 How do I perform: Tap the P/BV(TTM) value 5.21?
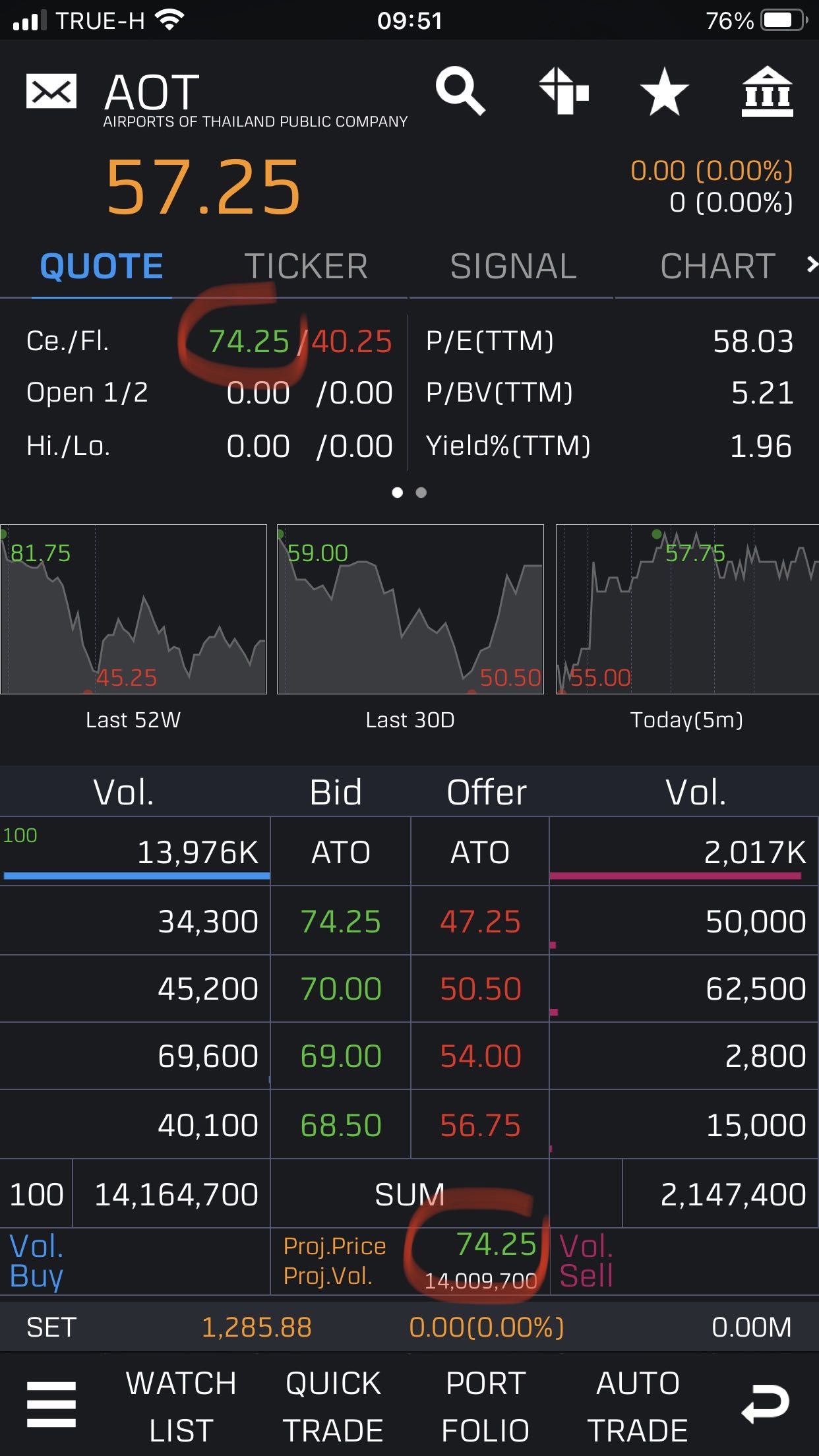coord(762,393)
